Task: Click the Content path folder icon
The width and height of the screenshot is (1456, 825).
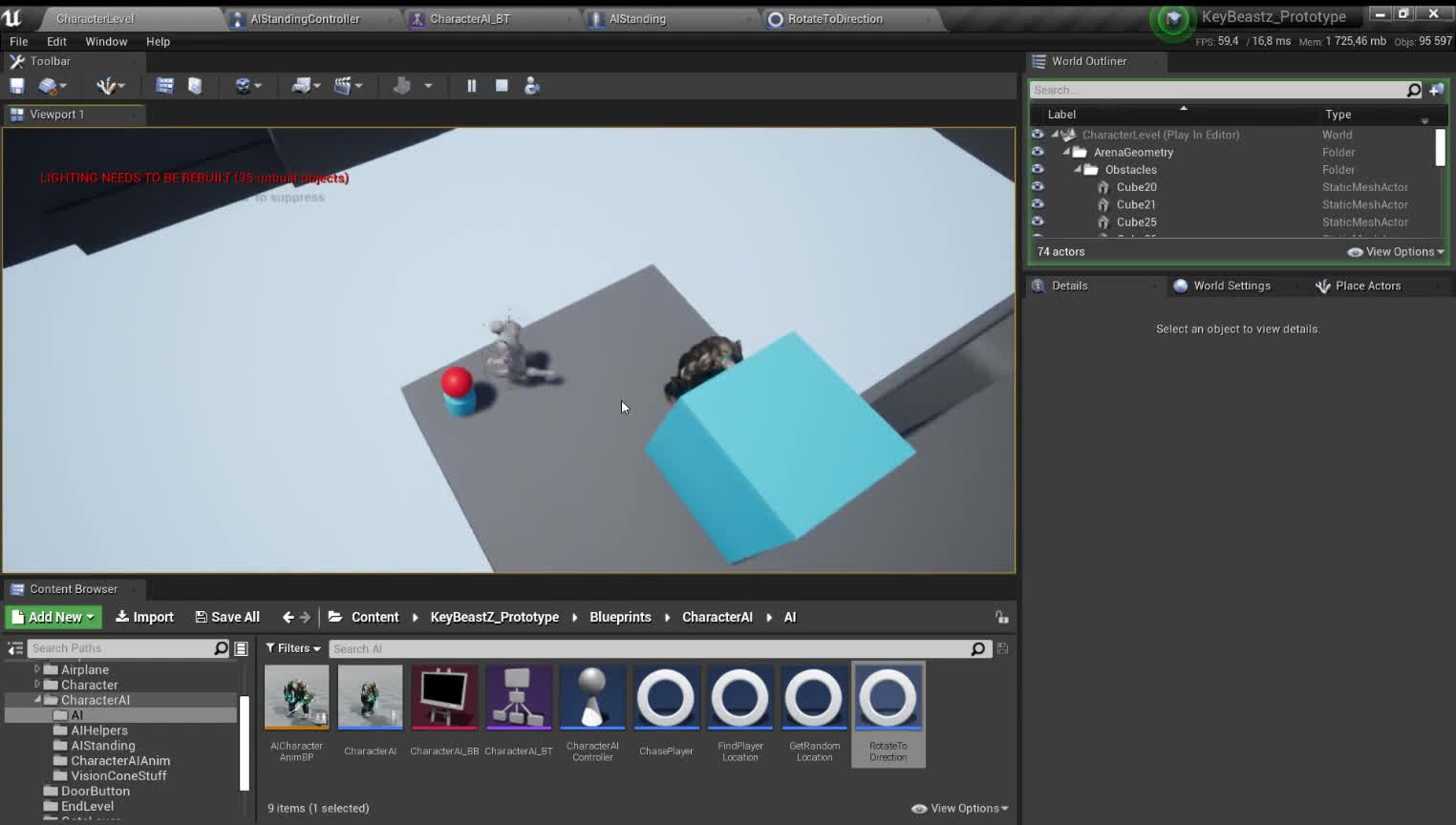Action: click(x=335, y=617)
